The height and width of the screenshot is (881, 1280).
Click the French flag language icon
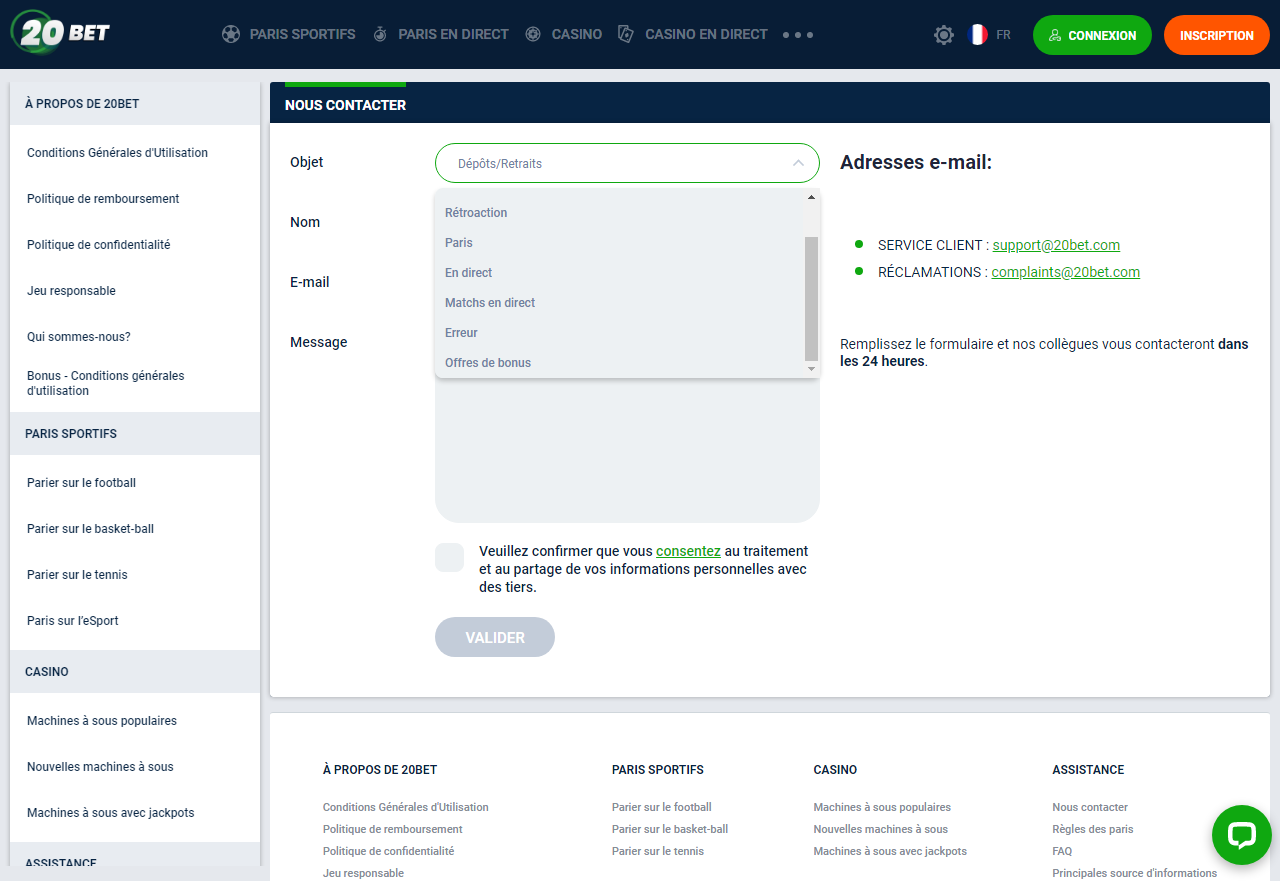click(977, 35)
